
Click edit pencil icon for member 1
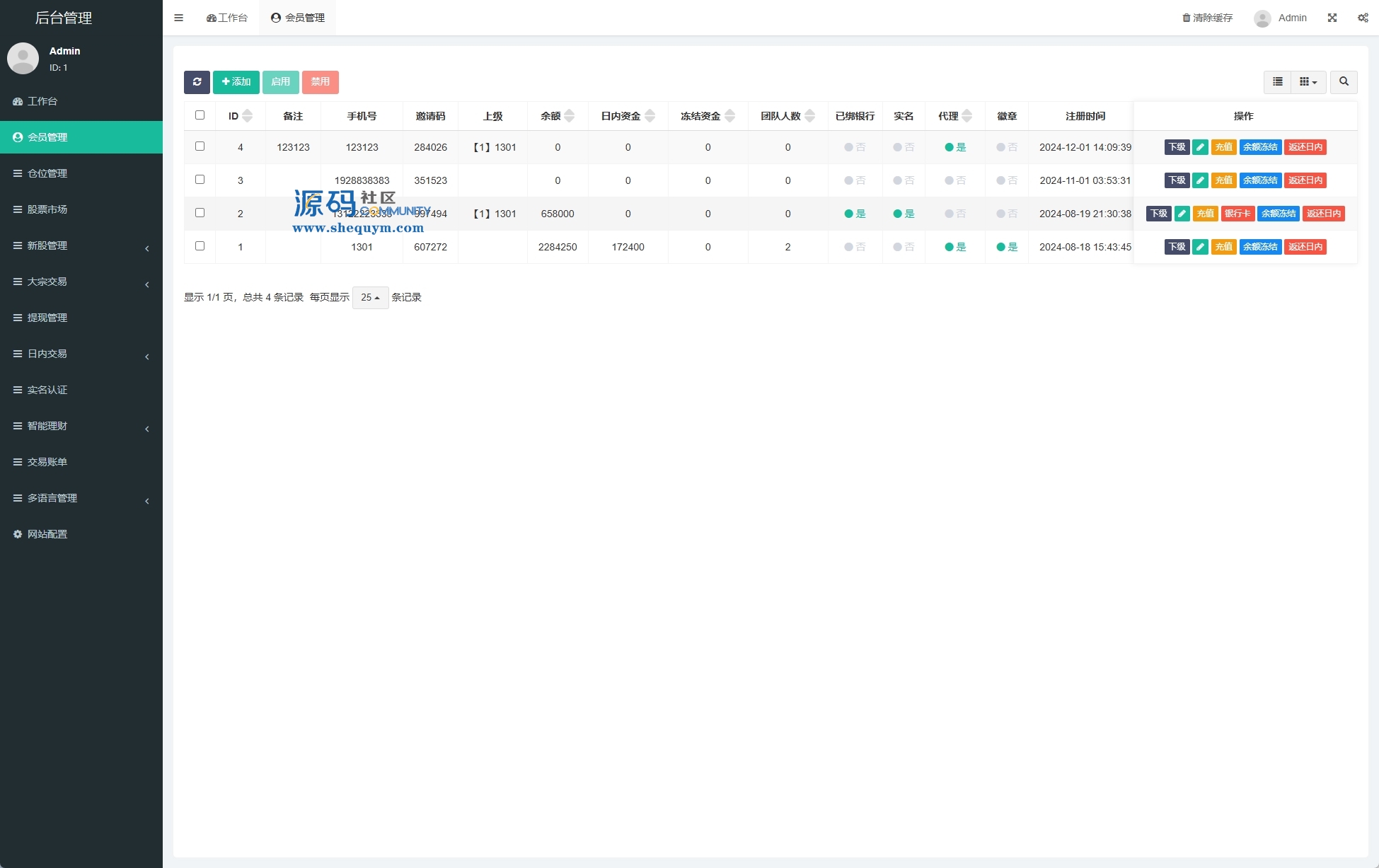point(1200,247)
